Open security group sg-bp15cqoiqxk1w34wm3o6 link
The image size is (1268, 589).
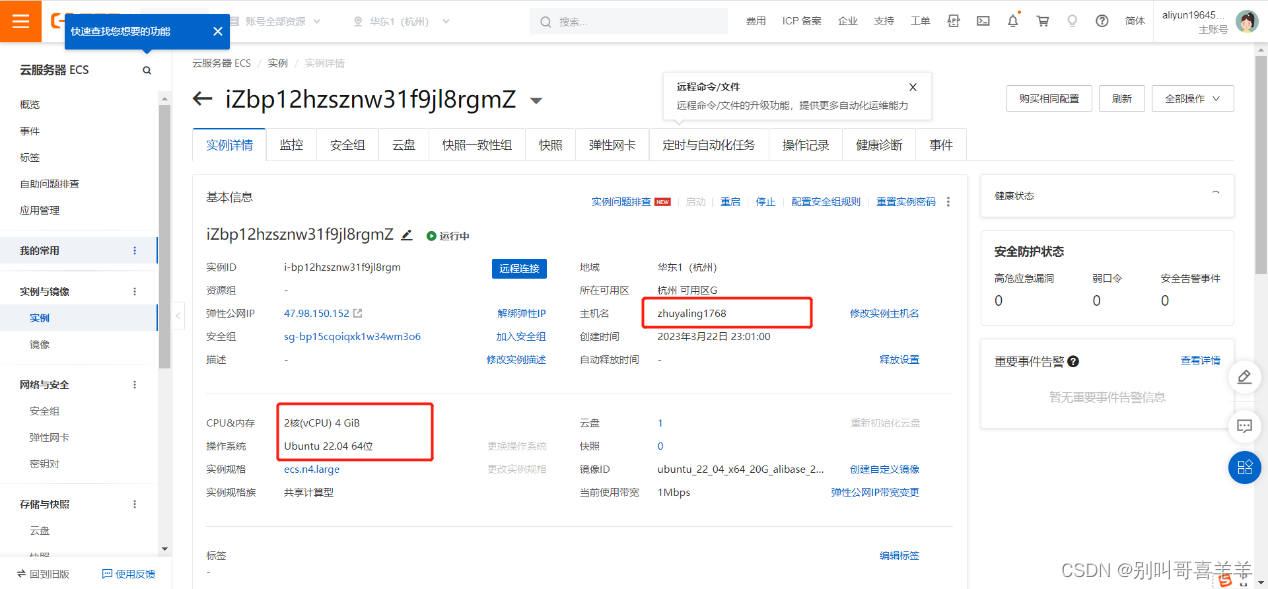click(x=352, y=336)
